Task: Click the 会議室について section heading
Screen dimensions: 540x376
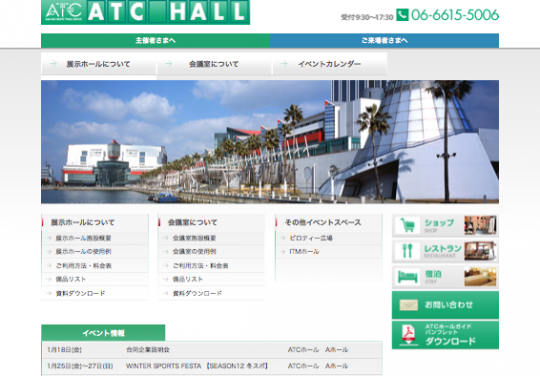Action: (x=193, y=222)
